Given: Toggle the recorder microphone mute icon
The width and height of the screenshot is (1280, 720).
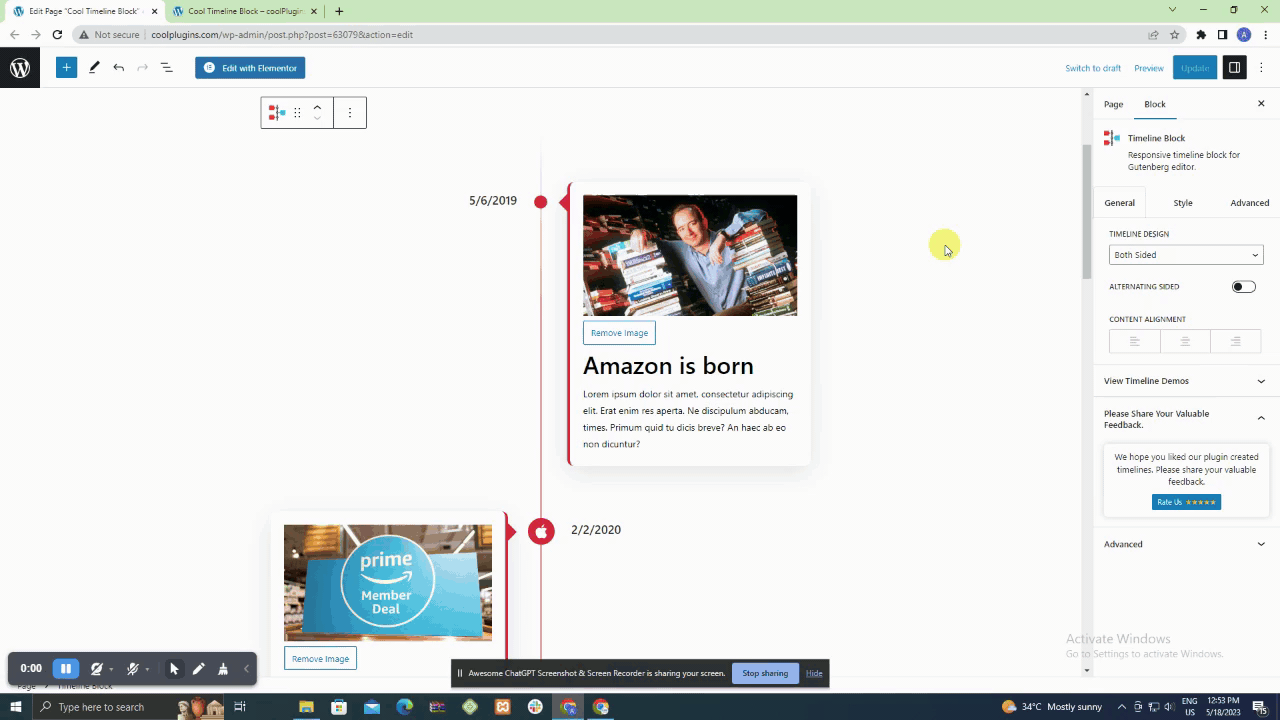Looking at the screenshot, I should point(132,669).
